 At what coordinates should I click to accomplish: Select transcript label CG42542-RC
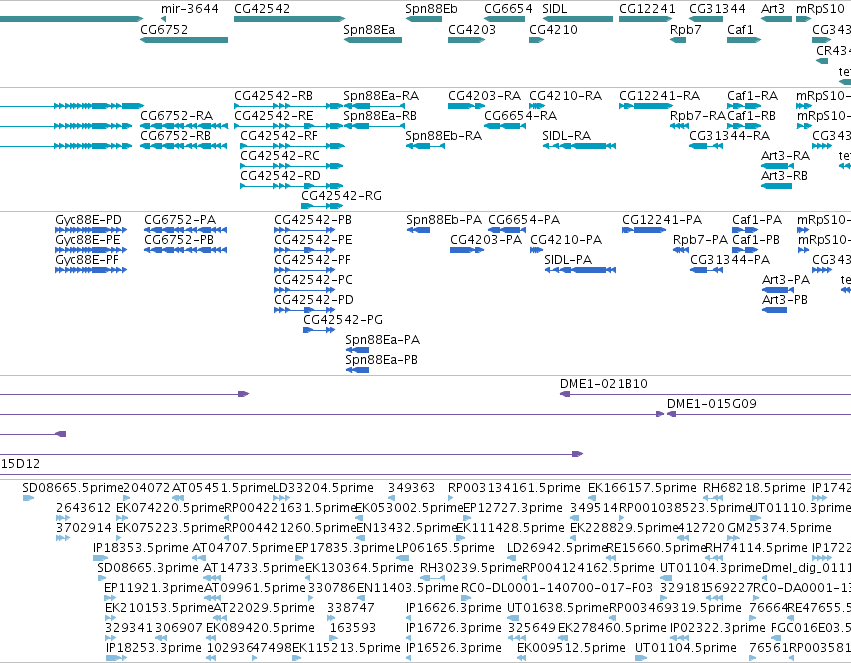pos(280,156)
